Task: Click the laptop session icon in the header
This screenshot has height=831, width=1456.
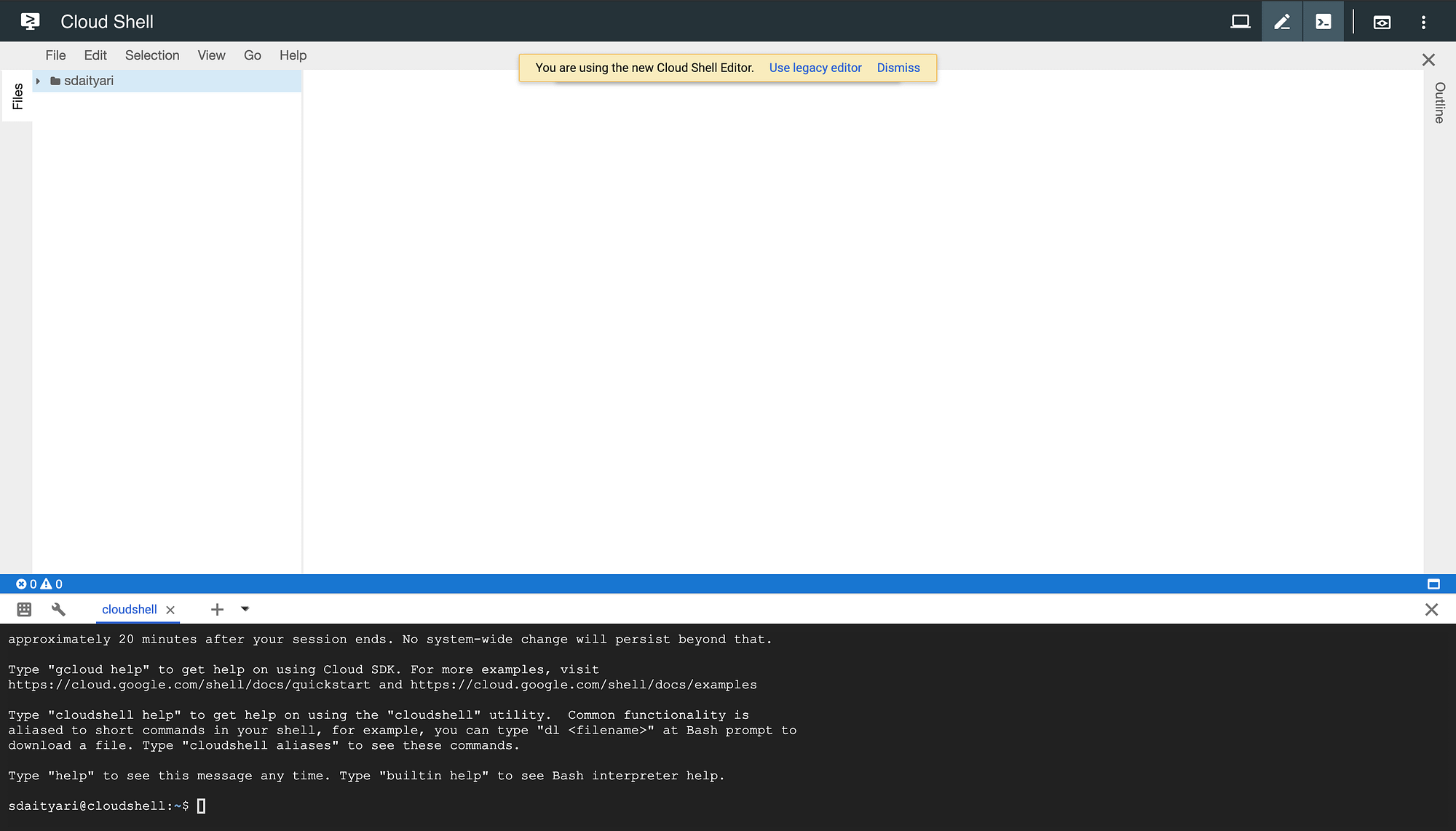Action: [x=1240, y=21]
